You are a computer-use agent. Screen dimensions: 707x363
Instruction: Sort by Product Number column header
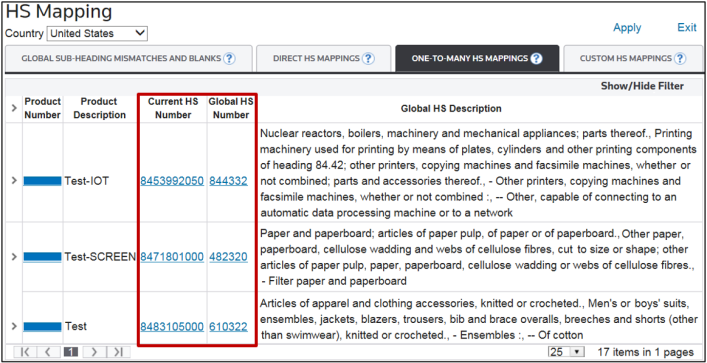click(43, 108)
